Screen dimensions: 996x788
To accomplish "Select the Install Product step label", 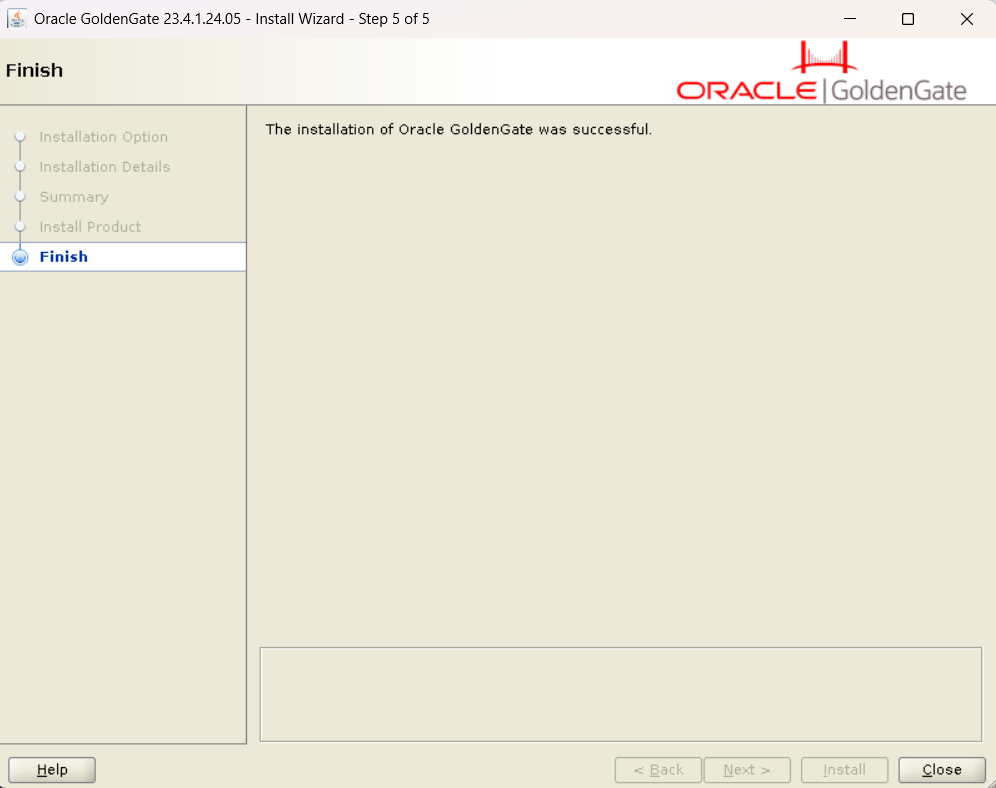I will (90, 227).
